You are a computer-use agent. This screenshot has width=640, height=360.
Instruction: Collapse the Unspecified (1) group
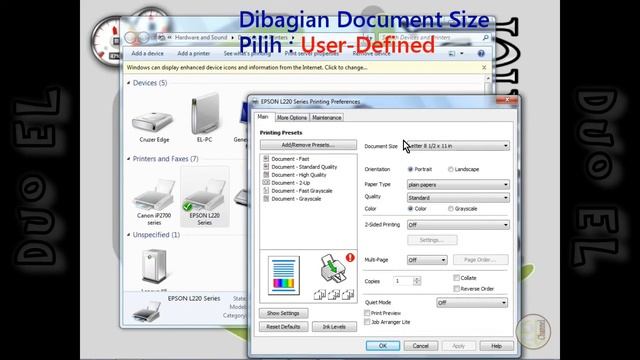pos(129,235)
